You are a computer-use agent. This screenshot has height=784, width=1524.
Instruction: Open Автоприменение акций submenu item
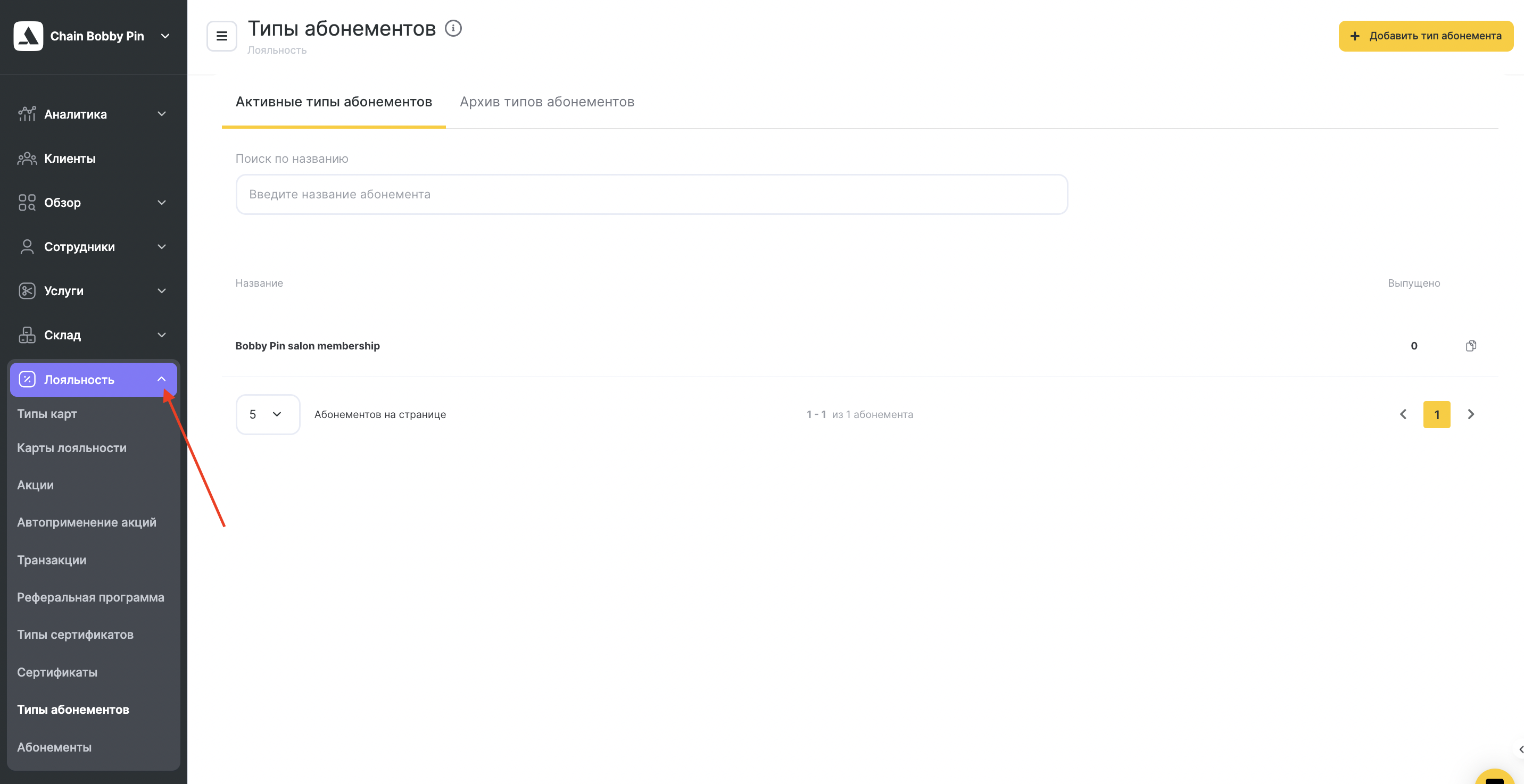click(87, 522)
